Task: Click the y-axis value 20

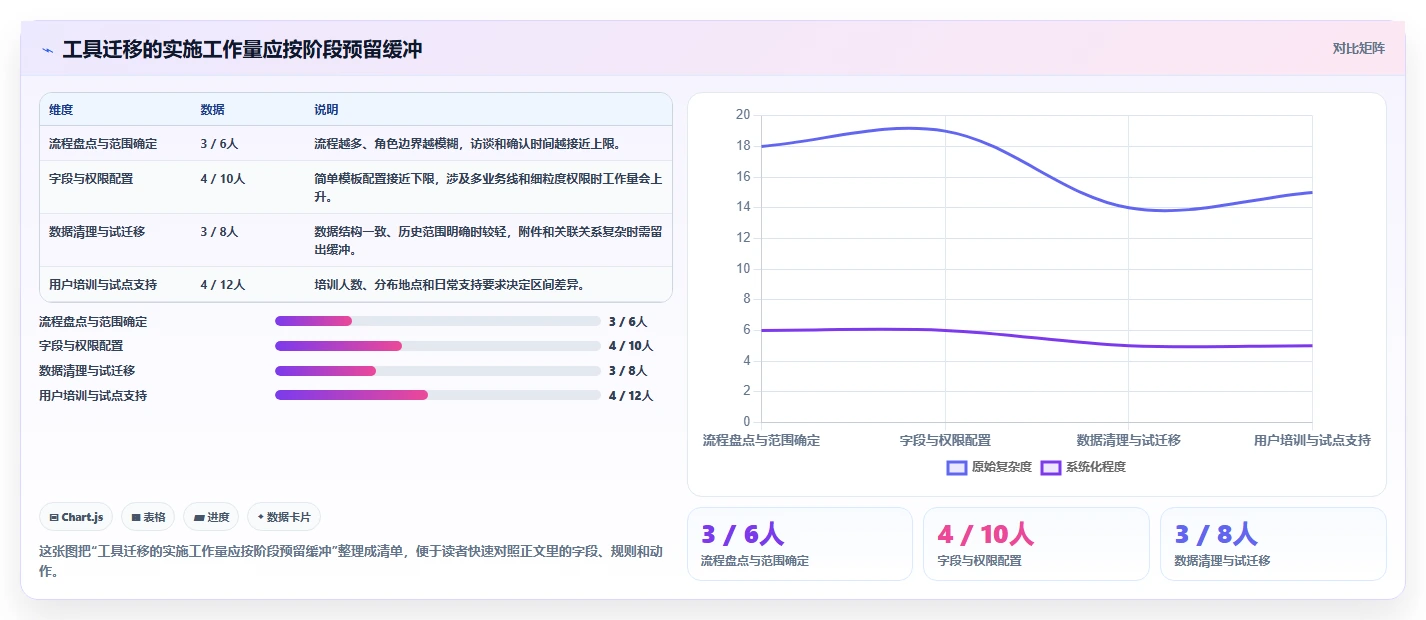Action: click(x=742, y=115)
